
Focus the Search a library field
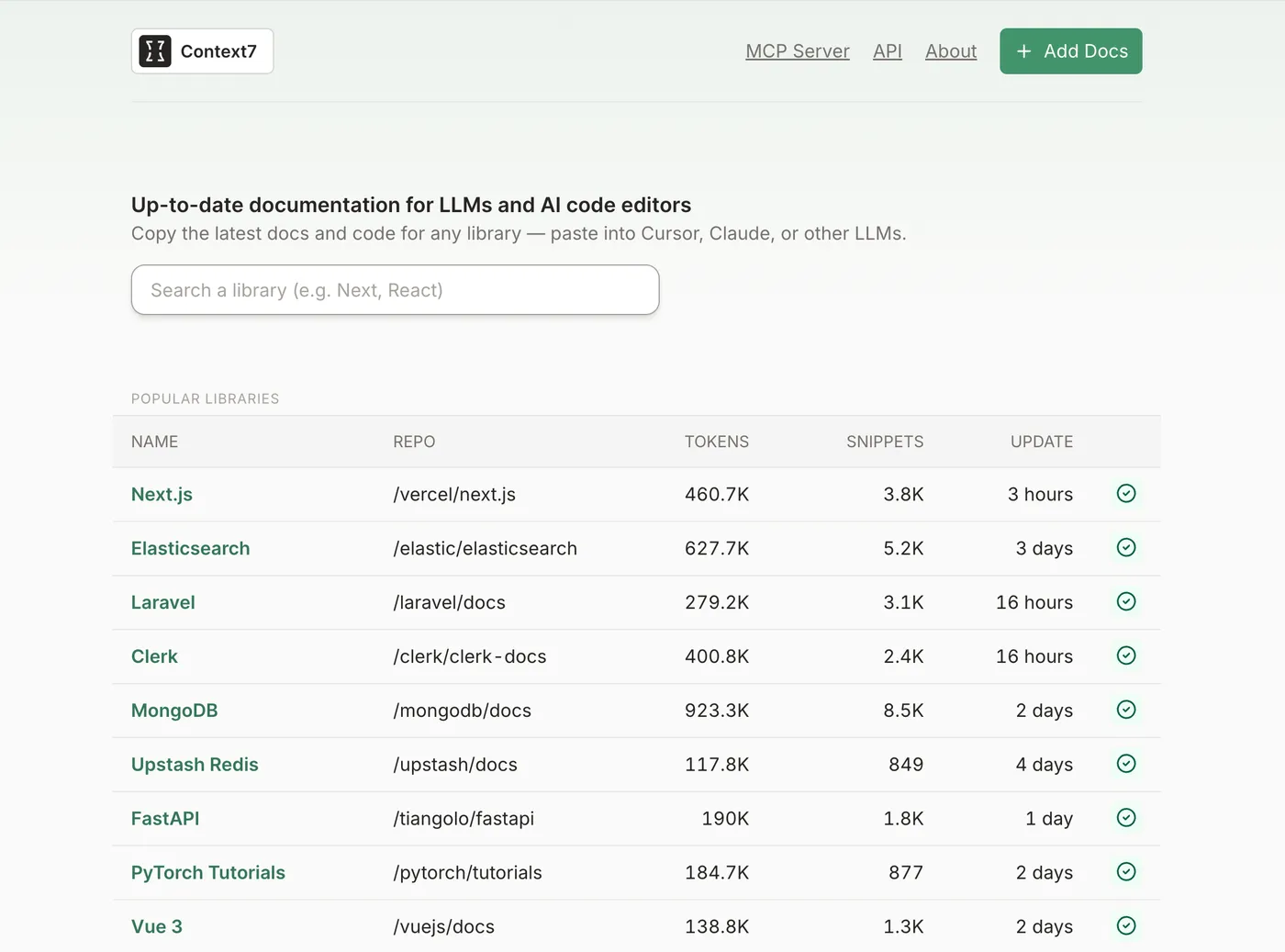[x=395, y=290]
